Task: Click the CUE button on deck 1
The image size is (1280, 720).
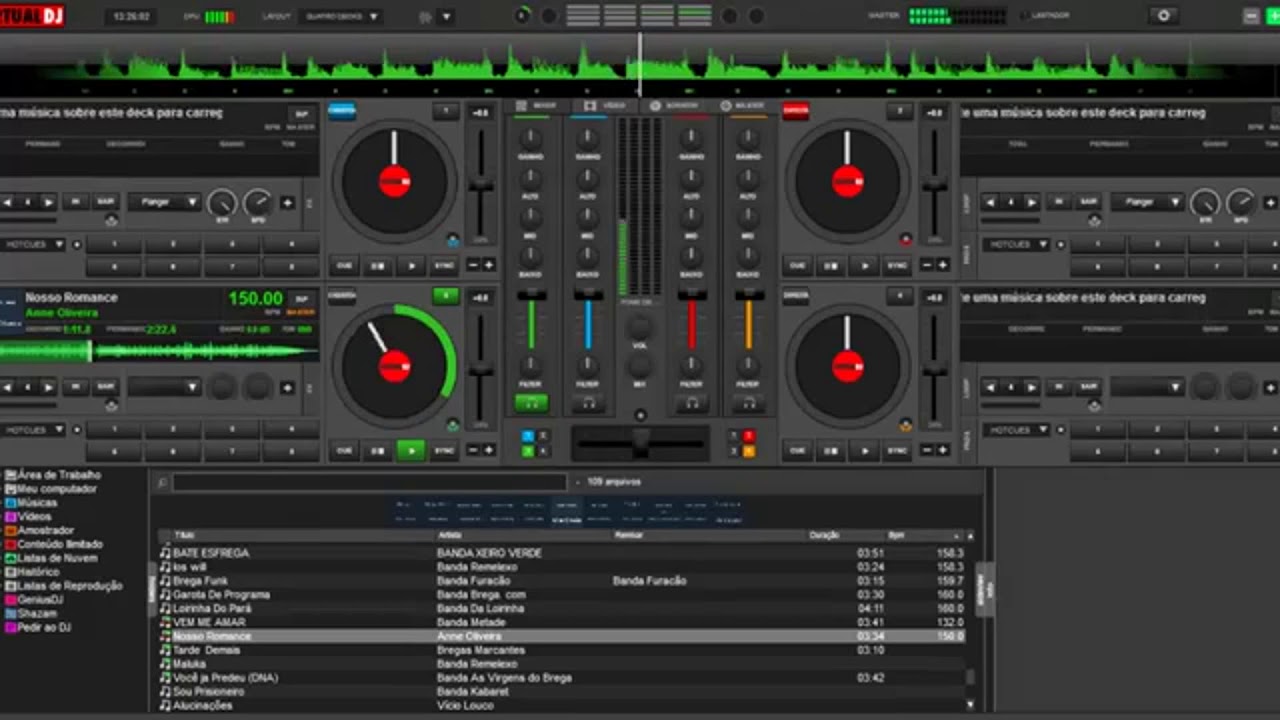Action: [344, 265]
